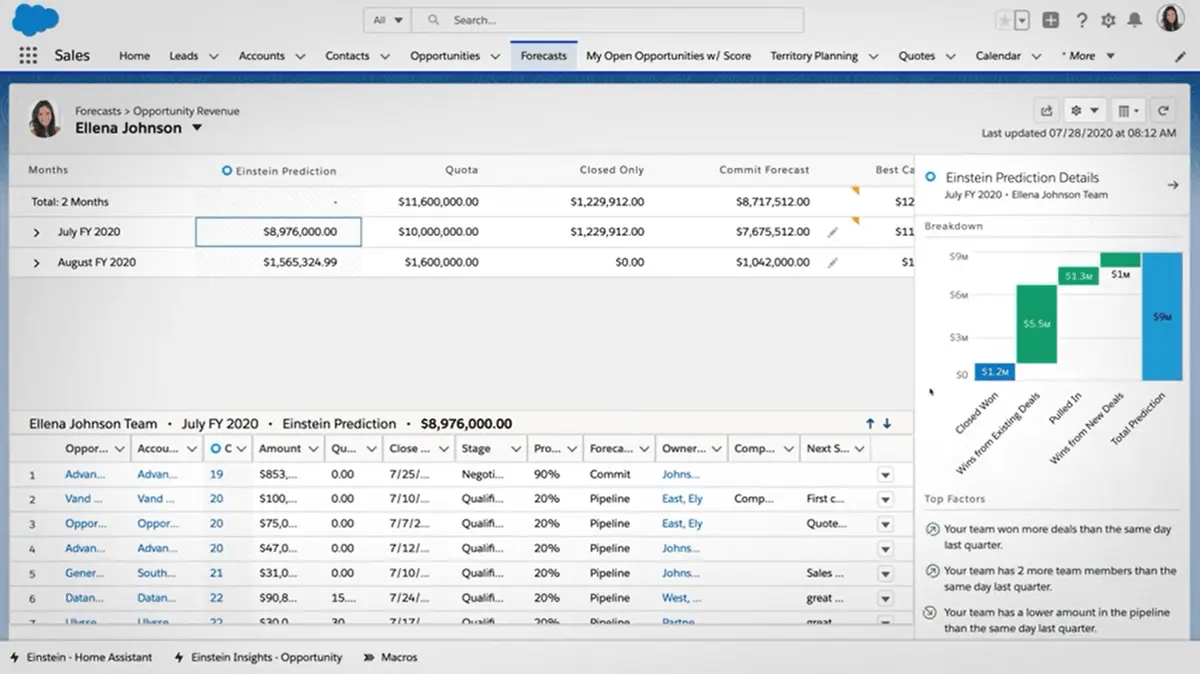Screen dimensions: 1200x674
Task: Refresh the forecast page
Action: (x=1163, y=110)
